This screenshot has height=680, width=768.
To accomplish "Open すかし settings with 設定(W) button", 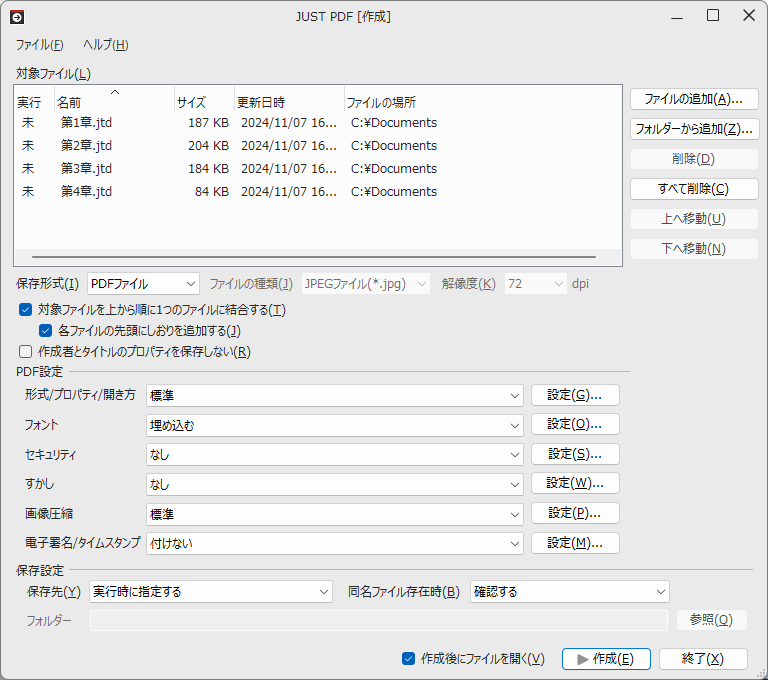I will [x=575, y=484].
